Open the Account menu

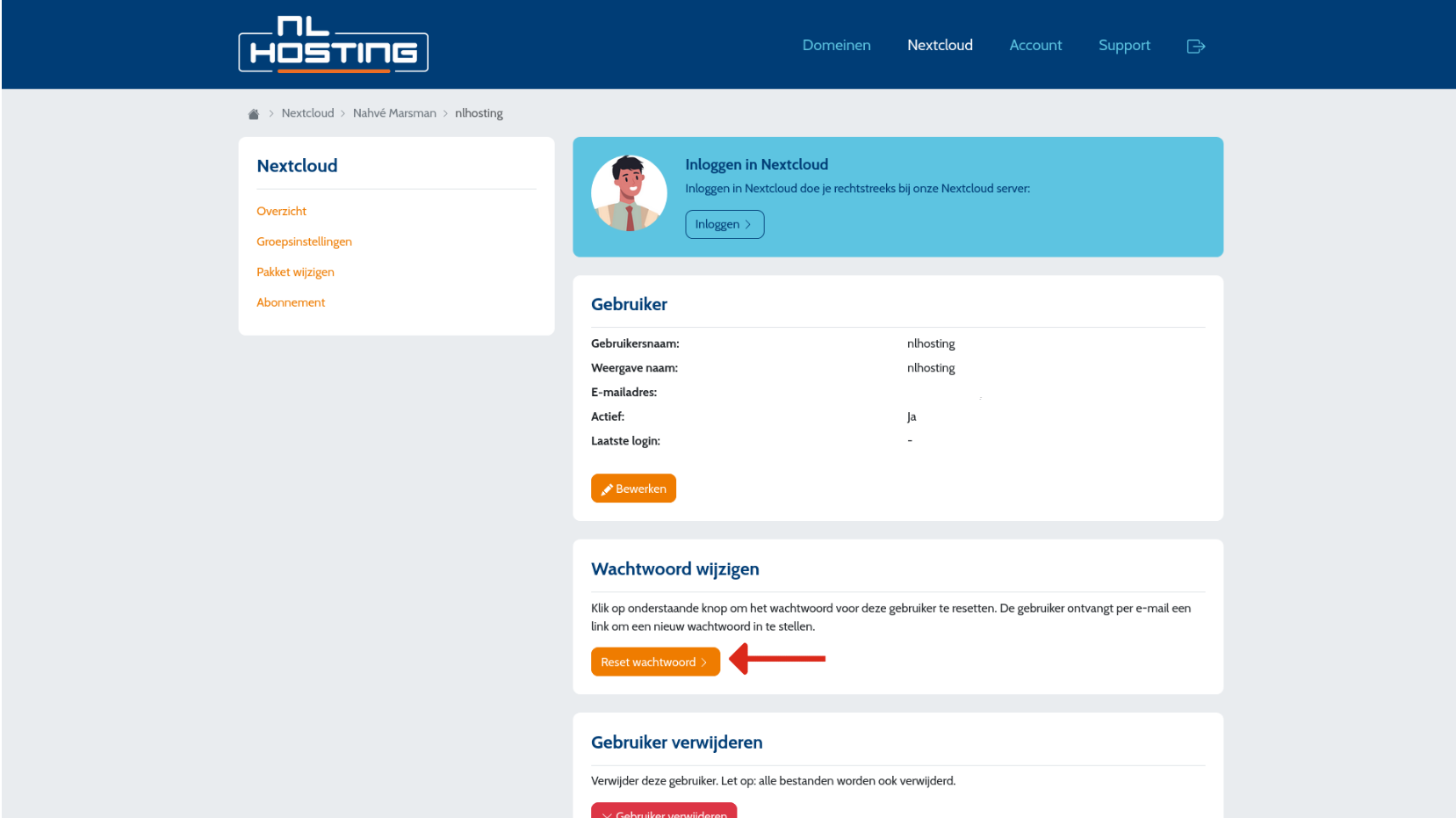1035,45
